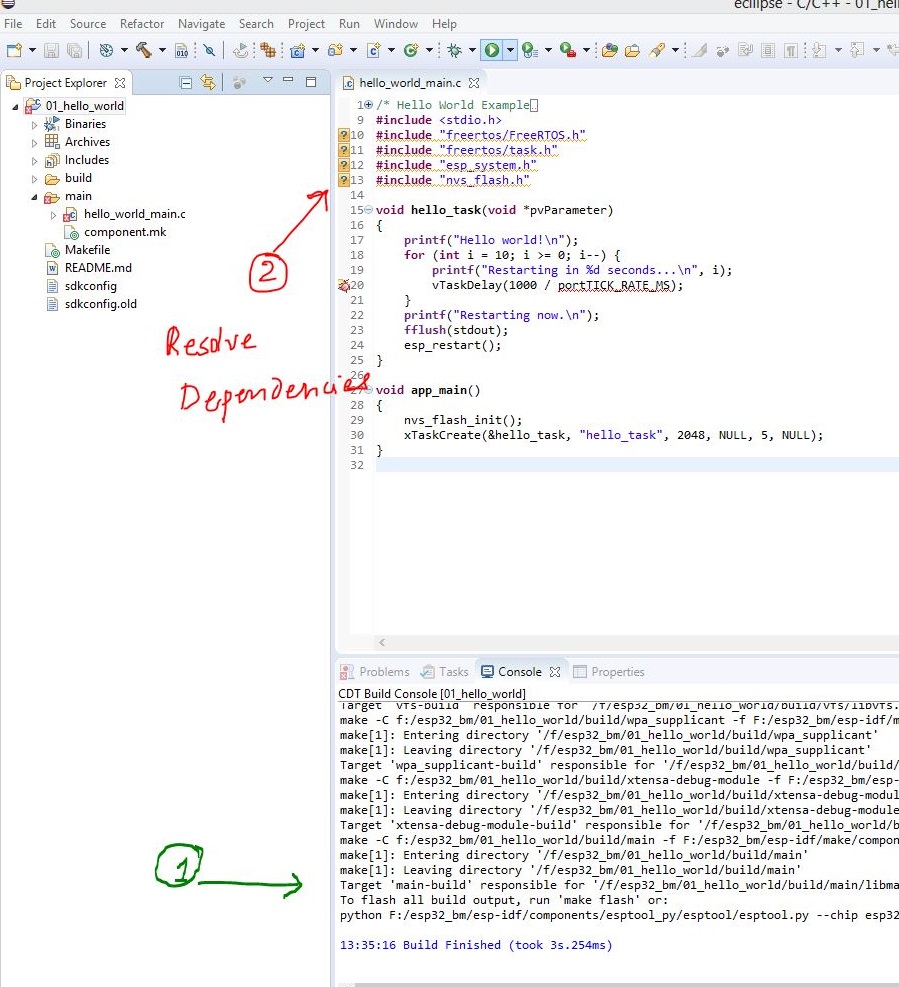This screenshot has height=987, width=899.
Task: Close the hello_world_main.c editor tab
Action: tap(474, 83)
